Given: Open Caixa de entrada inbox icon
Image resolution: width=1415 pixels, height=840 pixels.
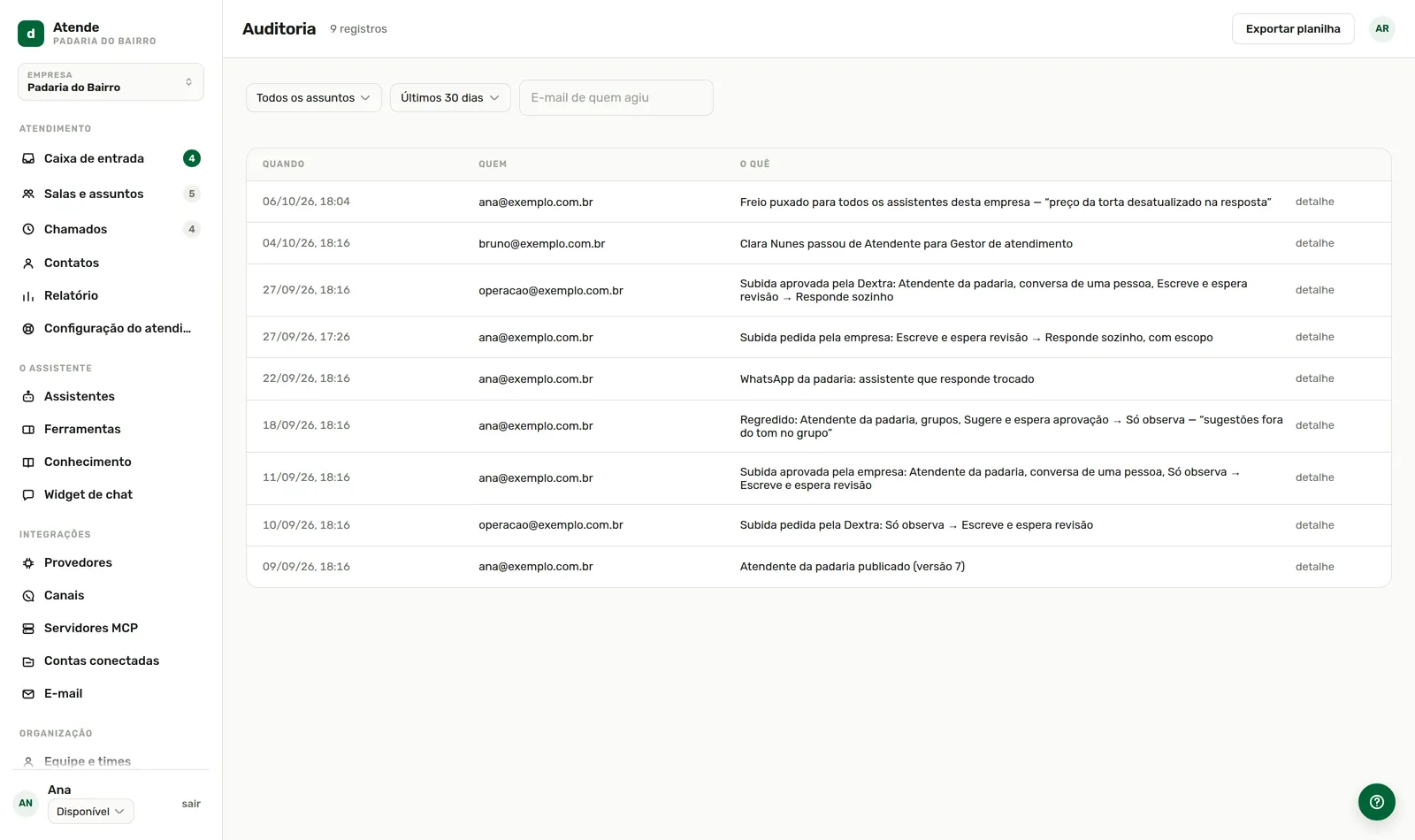Looking at the screenshot, I should 28,158.
